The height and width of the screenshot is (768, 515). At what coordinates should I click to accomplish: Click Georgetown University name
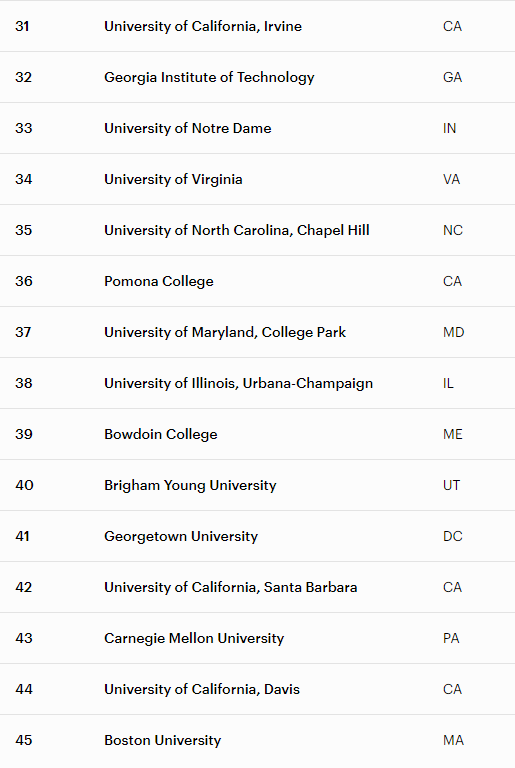181,536
